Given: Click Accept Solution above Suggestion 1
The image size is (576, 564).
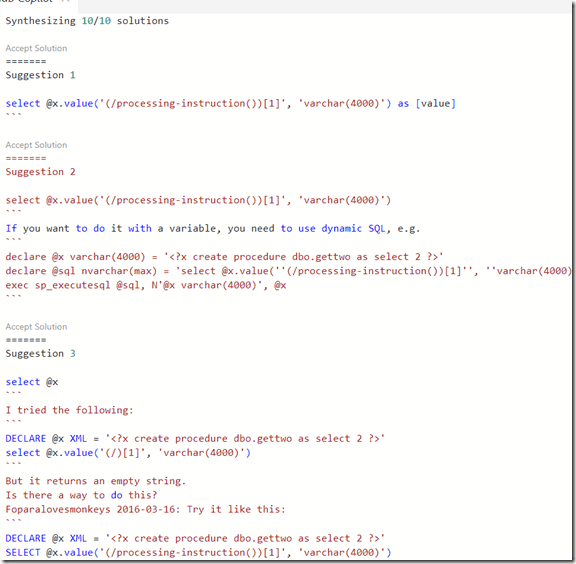Looking at the screenshot, I should pos(36,49).
